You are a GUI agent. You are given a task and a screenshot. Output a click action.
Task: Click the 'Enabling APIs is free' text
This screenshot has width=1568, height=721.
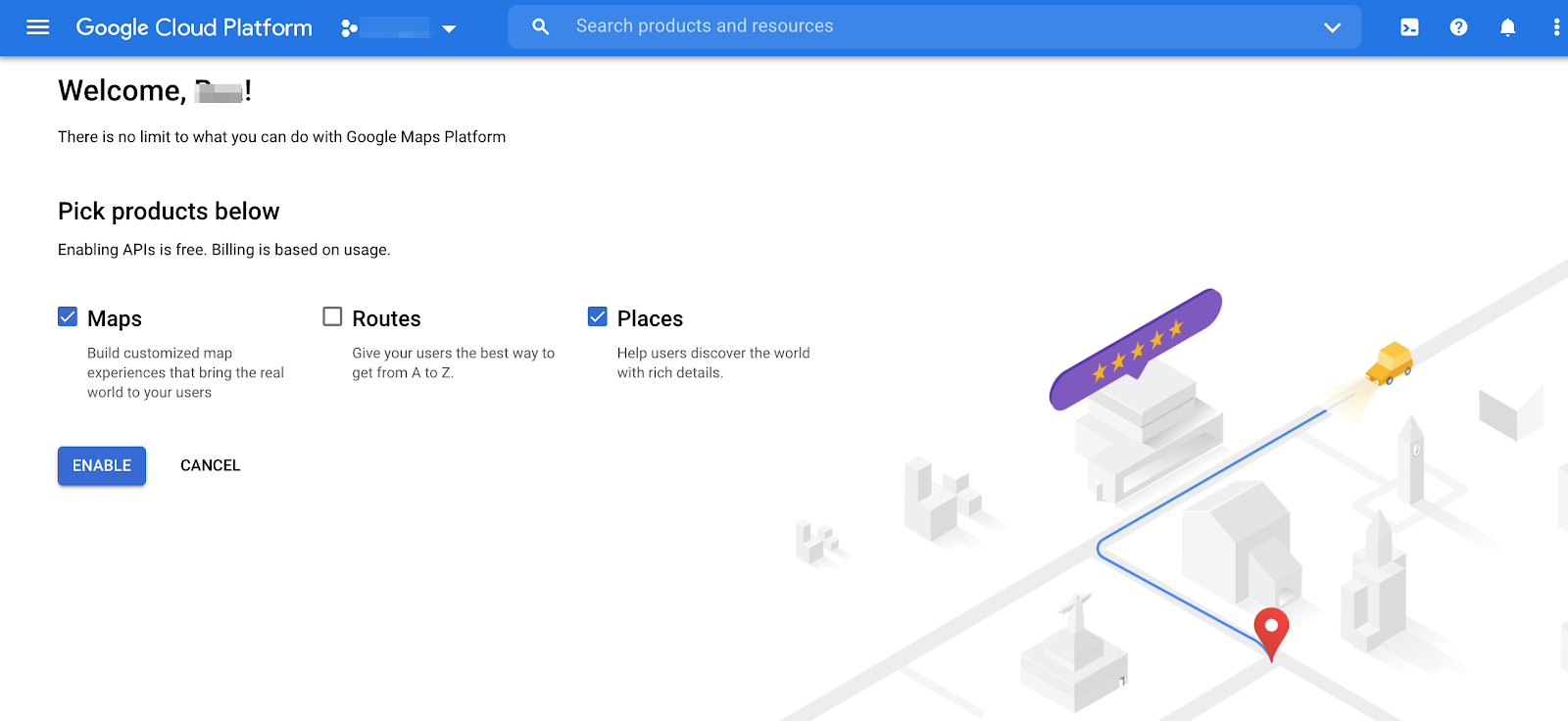[223, 250]
